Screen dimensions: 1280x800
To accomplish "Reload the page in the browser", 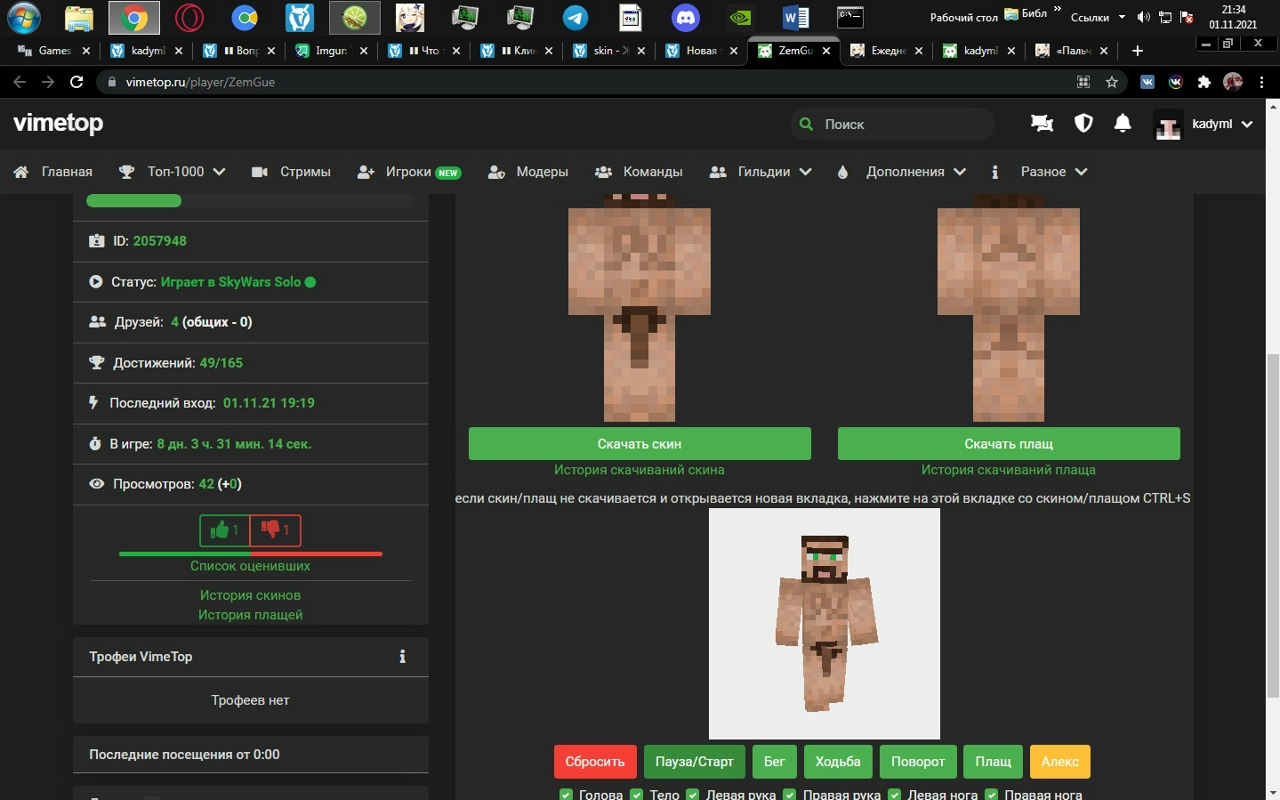I will pyautogui.click(x=76, y=82).
